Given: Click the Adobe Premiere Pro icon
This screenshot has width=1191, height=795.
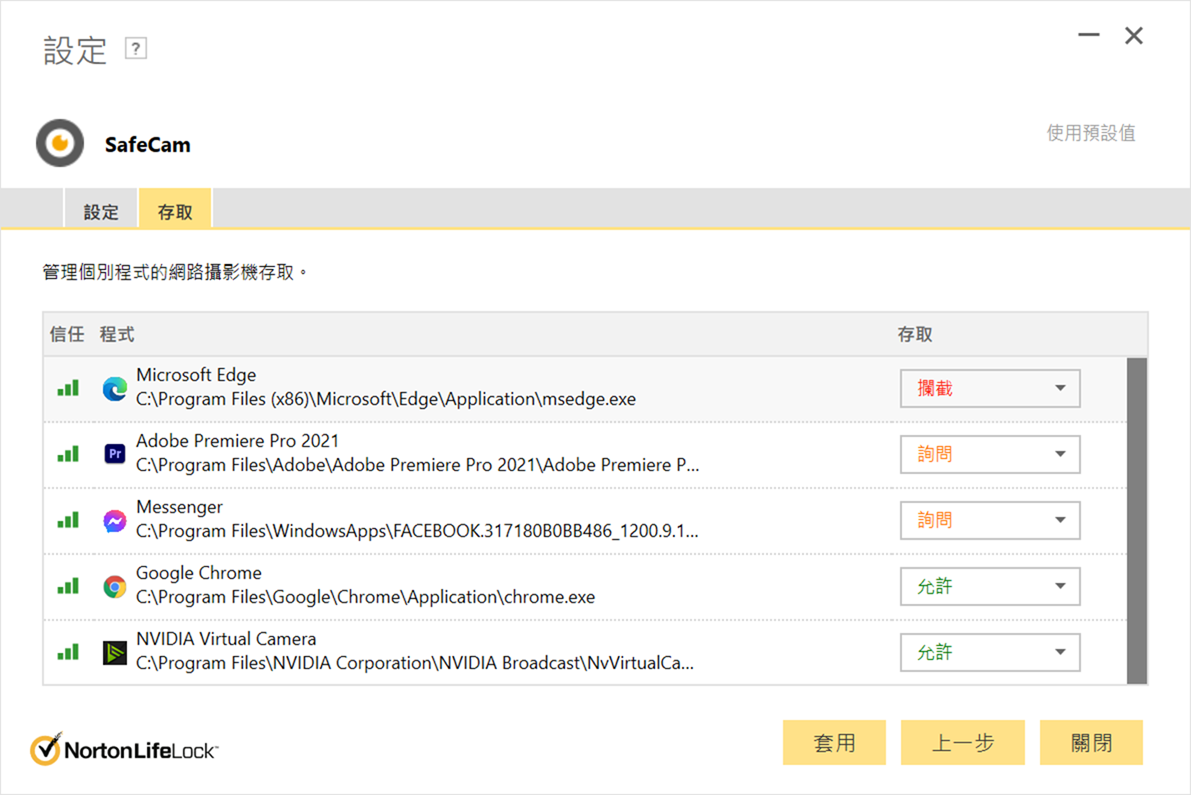Looking at the screenshot, I should pos(115,454).
